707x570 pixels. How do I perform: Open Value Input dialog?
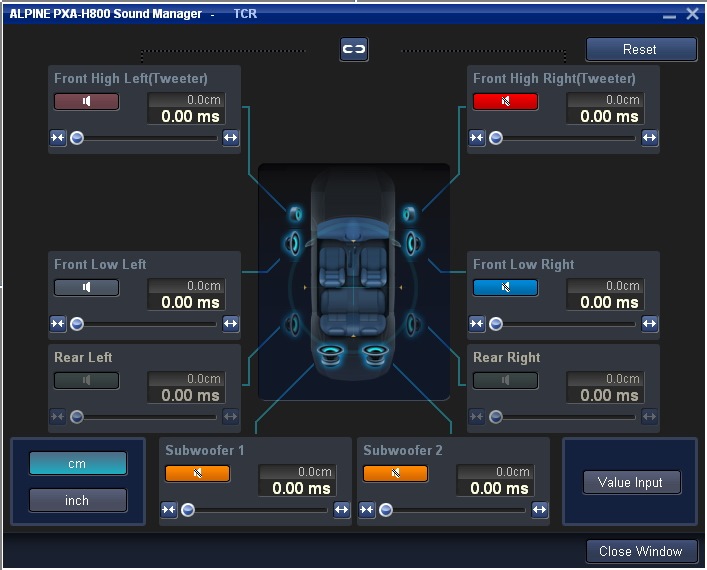point(632,483)
